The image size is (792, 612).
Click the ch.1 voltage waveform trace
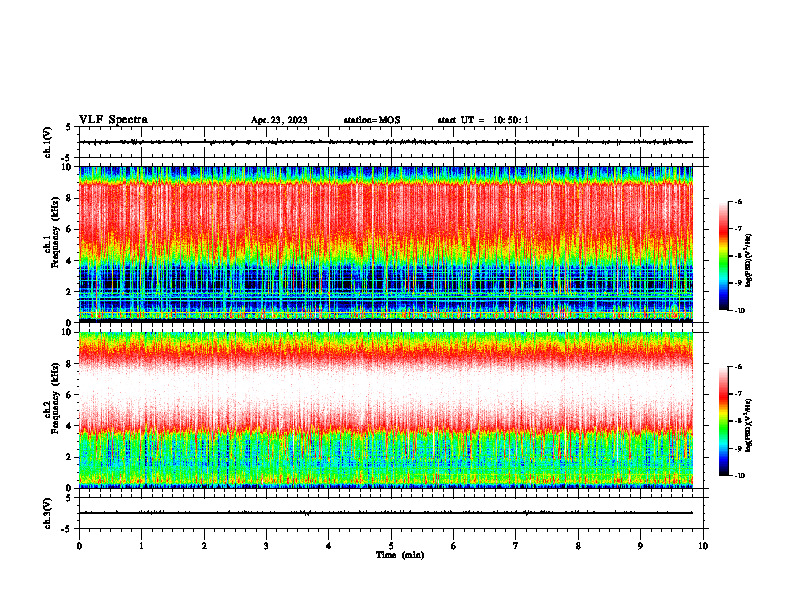coord(386,142)
